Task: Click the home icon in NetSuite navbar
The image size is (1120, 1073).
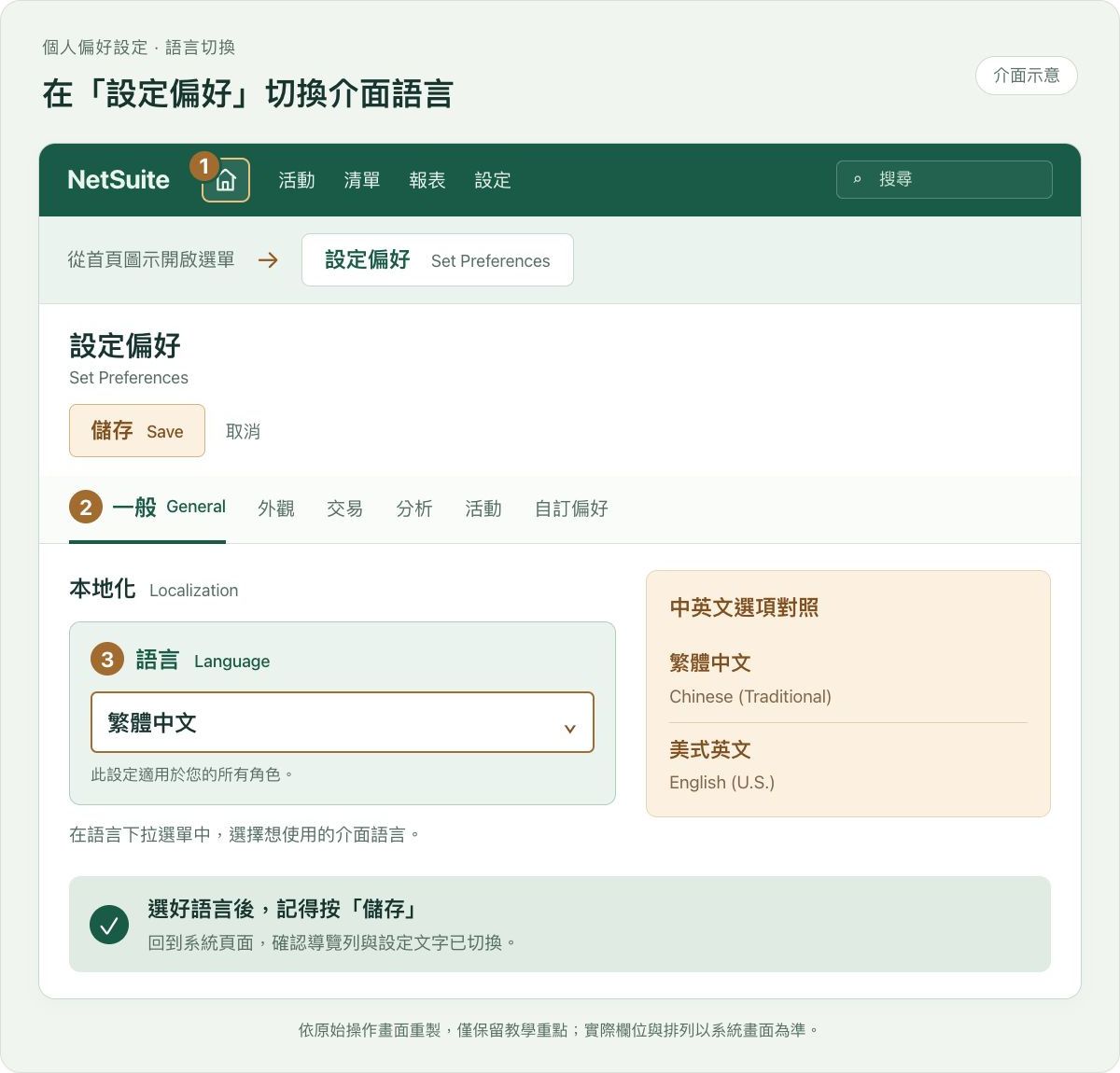Action: click(x=226, y=180)
